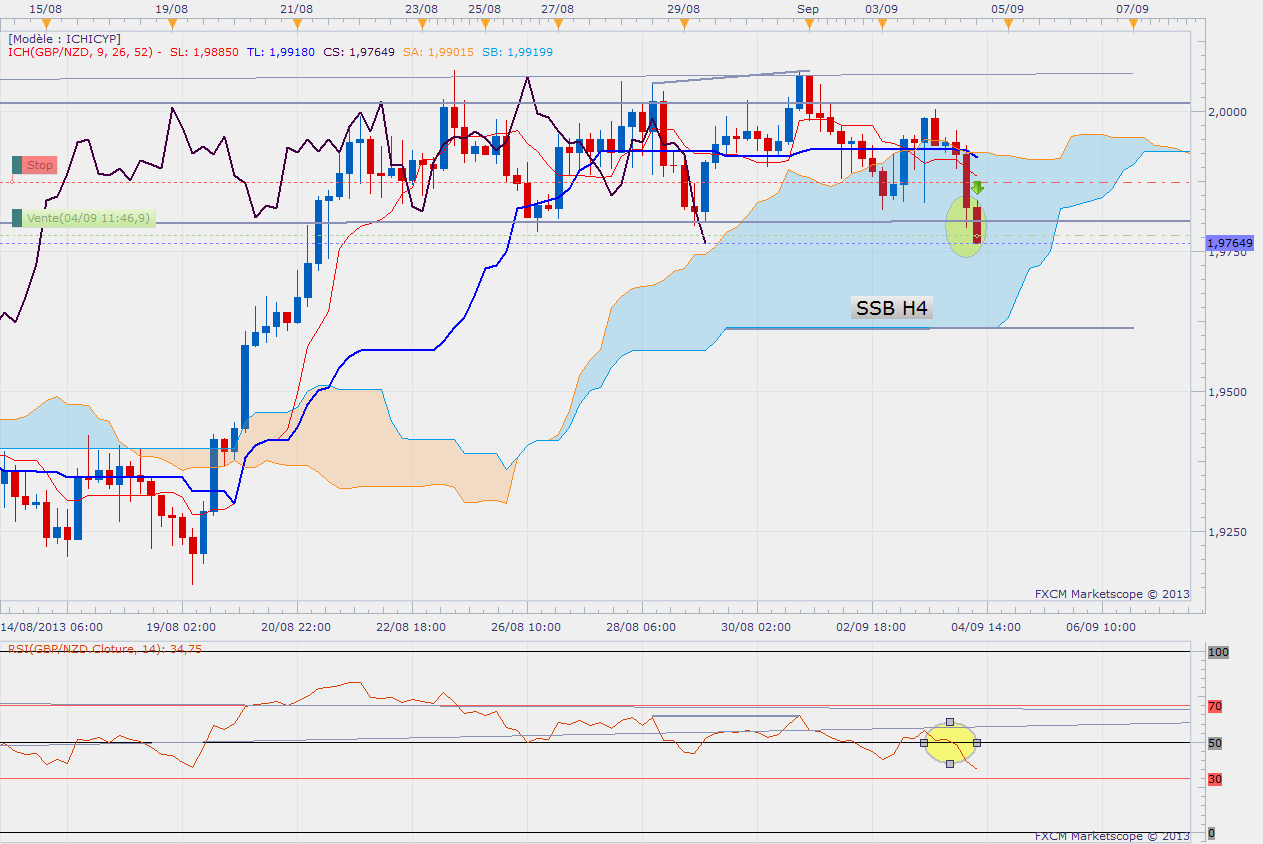Click the 26/08 10:00 time axis label
Image resolution: width=1263 pixels, height=844 pixels.
(x=527, y=627)
